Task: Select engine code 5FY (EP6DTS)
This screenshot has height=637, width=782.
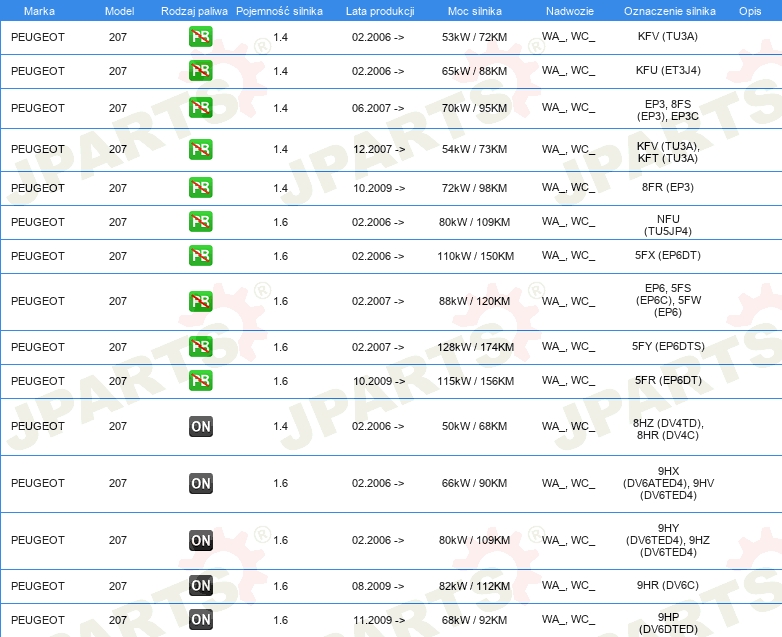Action: point(668,346)
